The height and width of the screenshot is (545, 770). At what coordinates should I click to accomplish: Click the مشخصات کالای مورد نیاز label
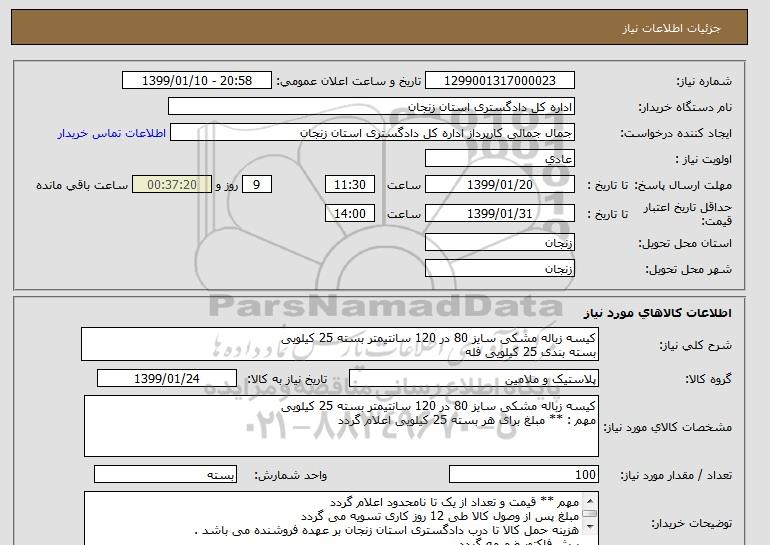(x=667, y=427)
